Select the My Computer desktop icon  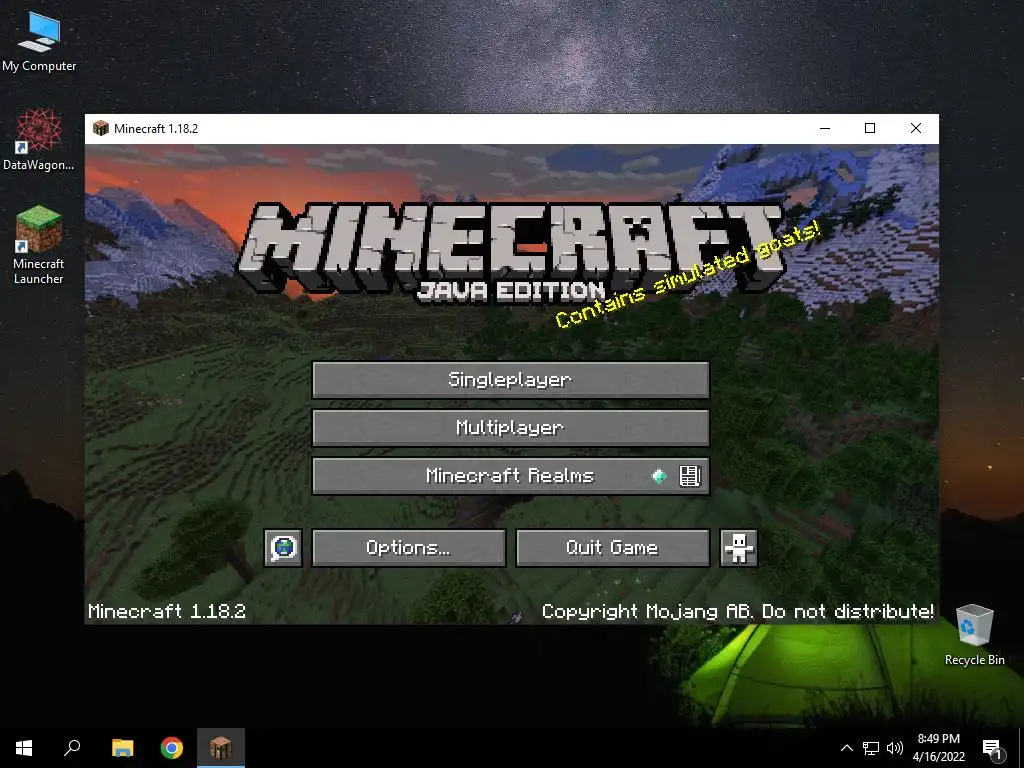(x=39, y=42)
